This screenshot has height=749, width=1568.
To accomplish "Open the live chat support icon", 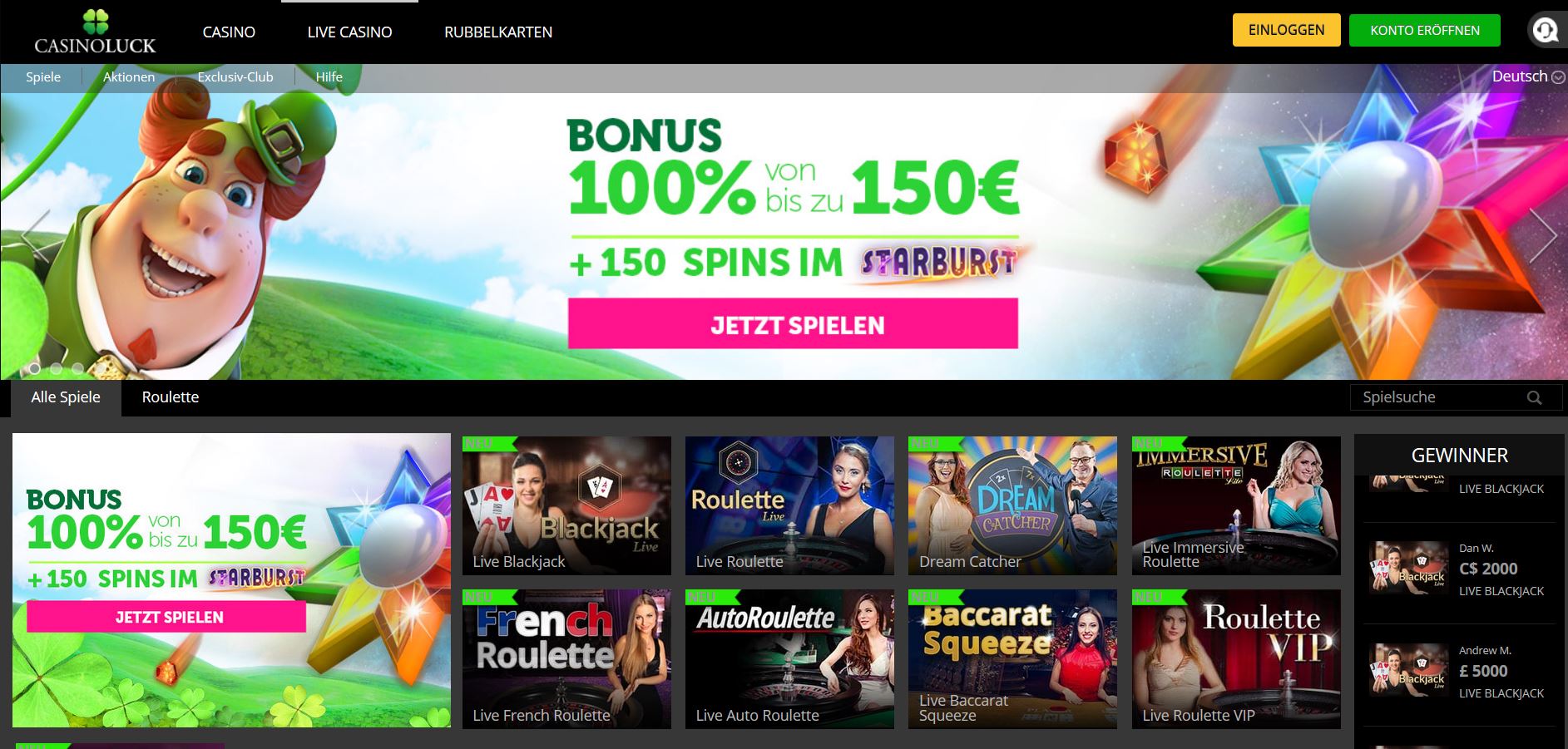I will click(x=1546, y=31).
